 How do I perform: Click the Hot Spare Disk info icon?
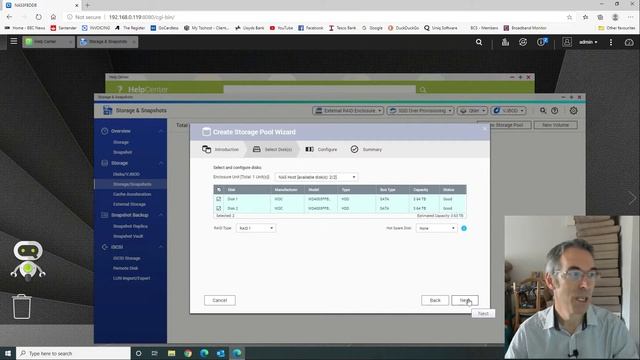[x=464, y=228]
